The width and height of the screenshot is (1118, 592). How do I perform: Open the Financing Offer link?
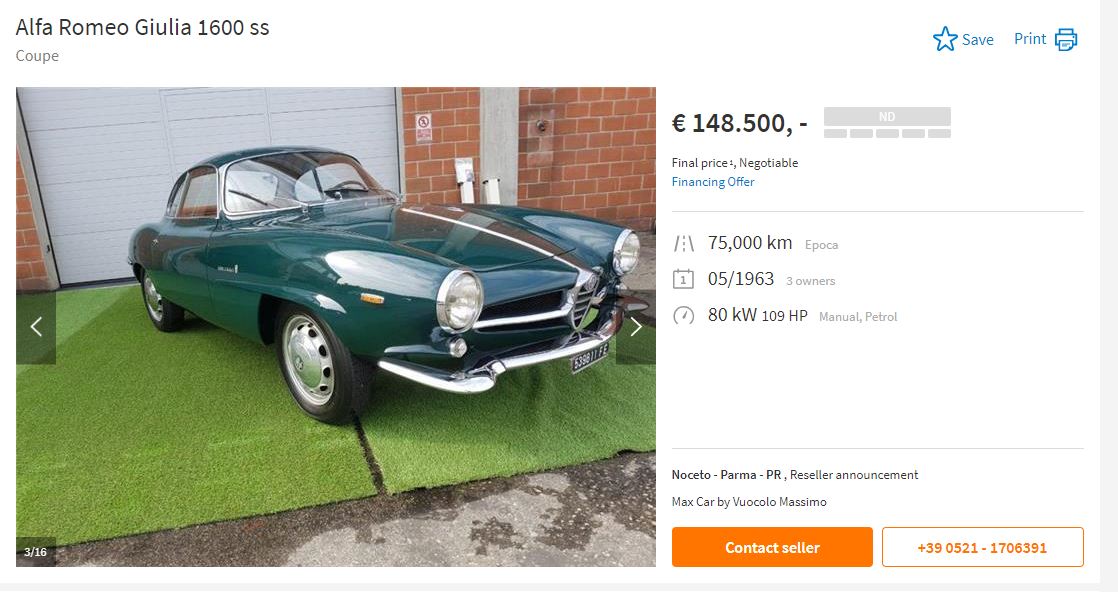[713, 182]
